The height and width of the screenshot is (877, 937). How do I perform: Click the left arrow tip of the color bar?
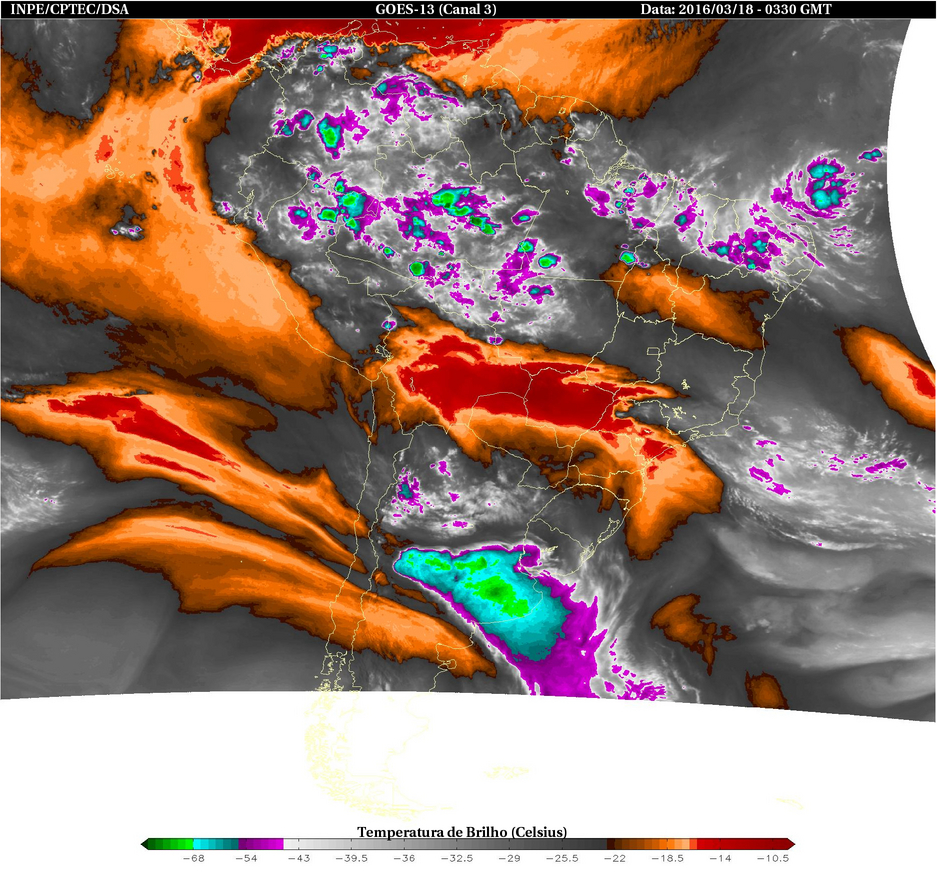click(146, 844)
